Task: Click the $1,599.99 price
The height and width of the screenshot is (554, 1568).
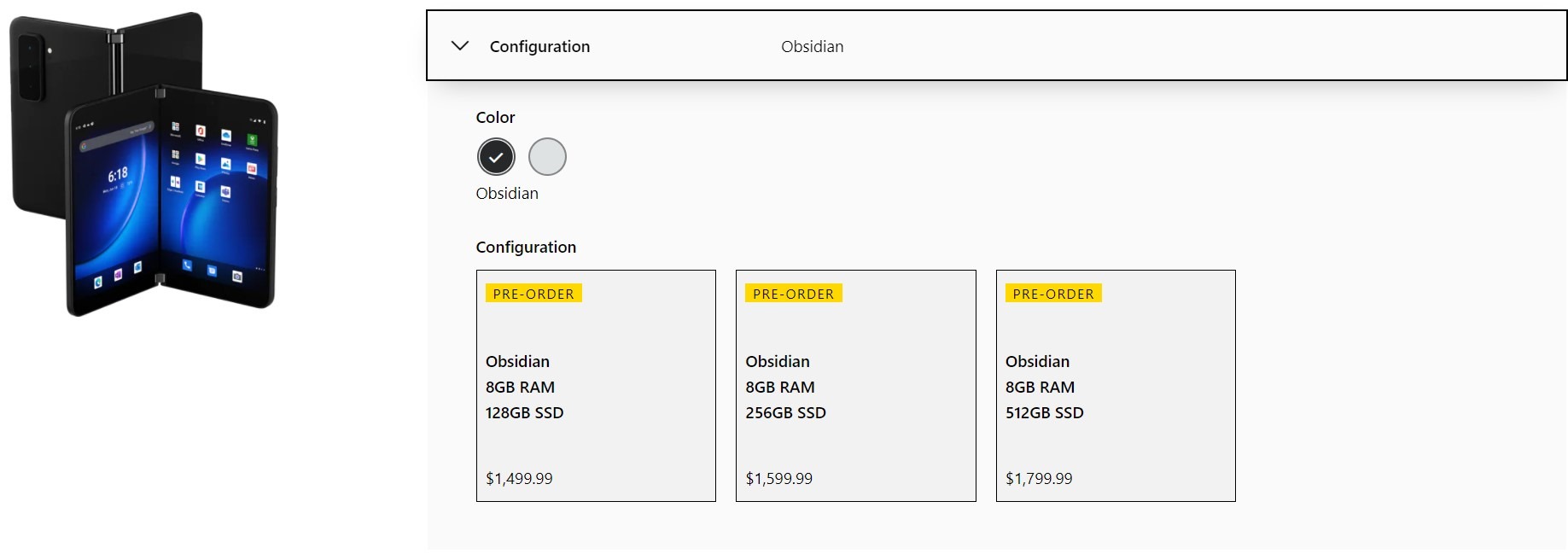Action: click(778, 479)
